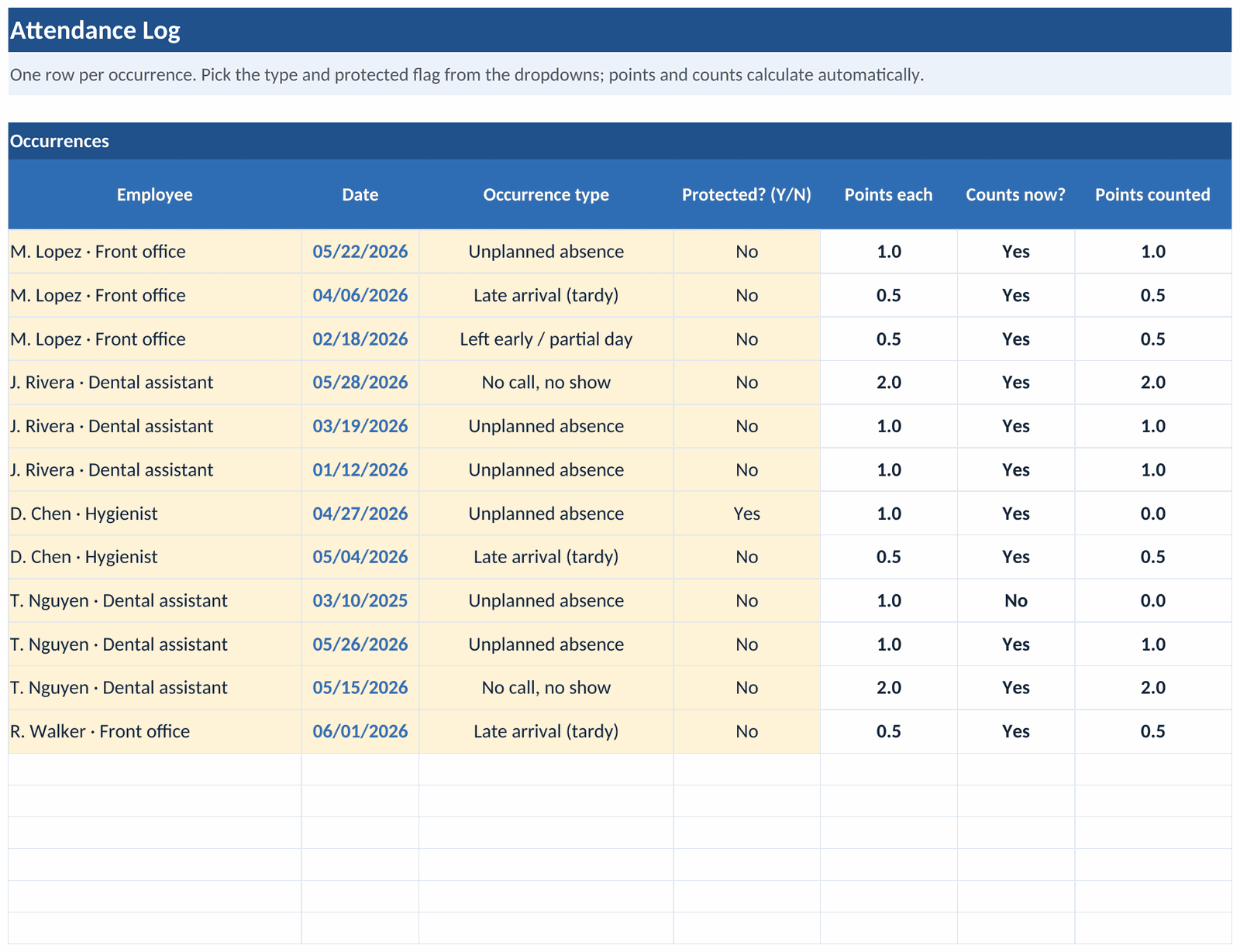This screenshot has height=952, width=1240.
Task: Click first empty Employee cell below R. Walker
Action: tap(155, 769)
